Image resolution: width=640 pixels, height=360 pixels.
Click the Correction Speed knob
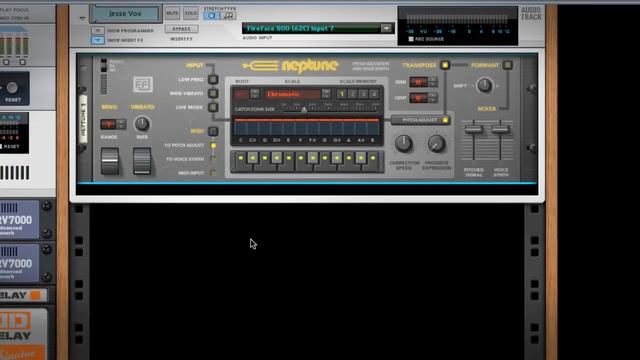pyautogui.click(x=404, y=144)
